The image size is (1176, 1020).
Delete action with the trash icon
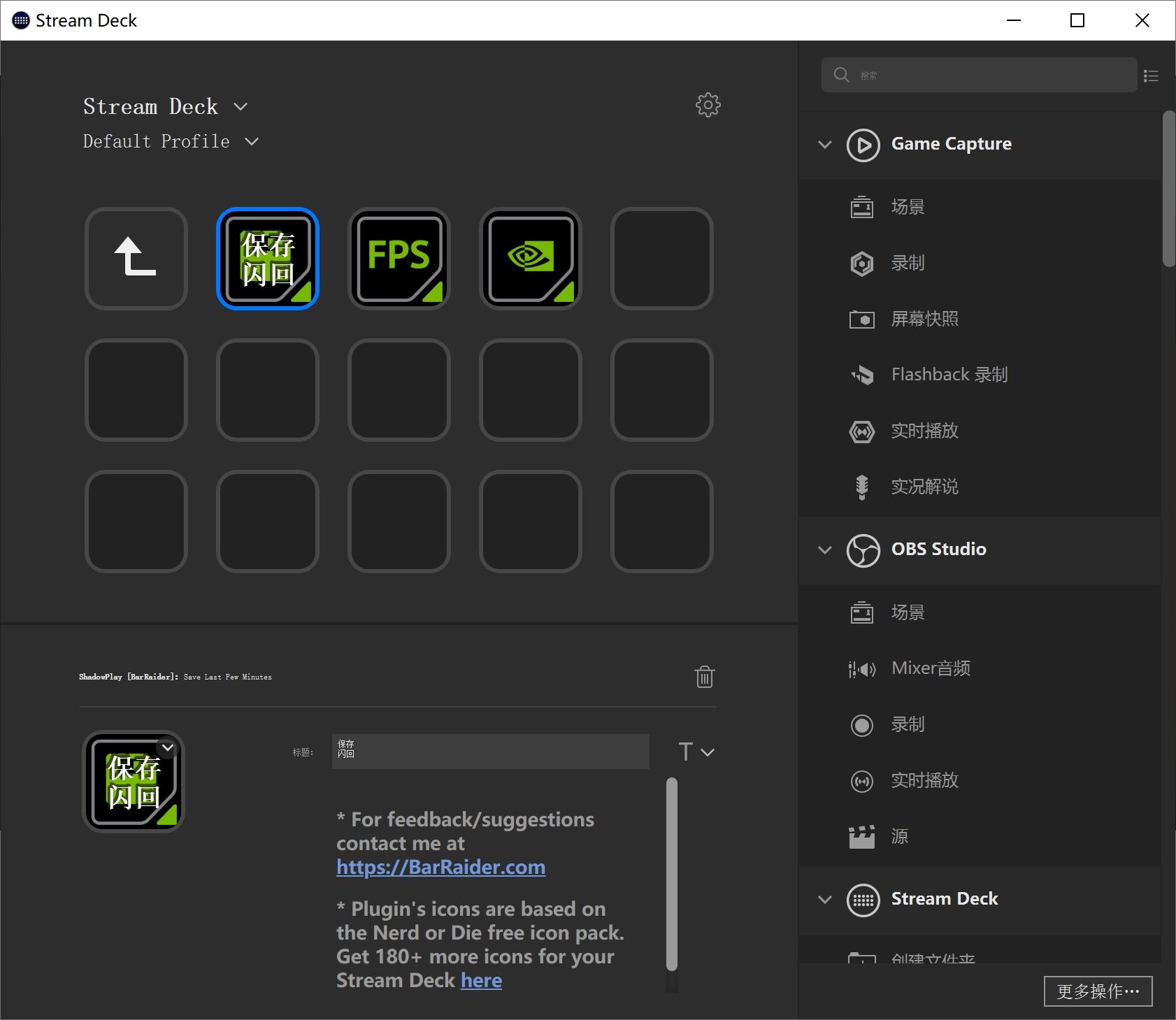click(704, 677)
